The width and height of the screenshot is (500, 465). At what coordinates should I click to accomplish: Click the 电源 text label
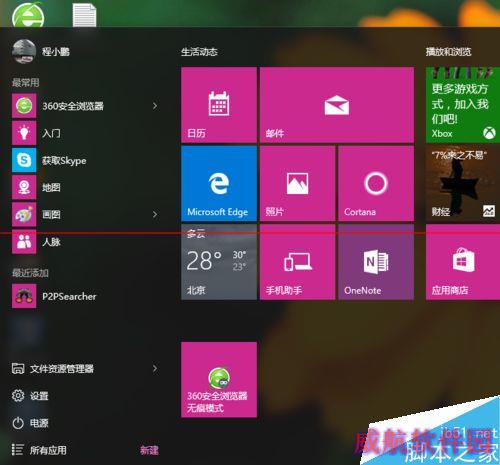point(39,423)
